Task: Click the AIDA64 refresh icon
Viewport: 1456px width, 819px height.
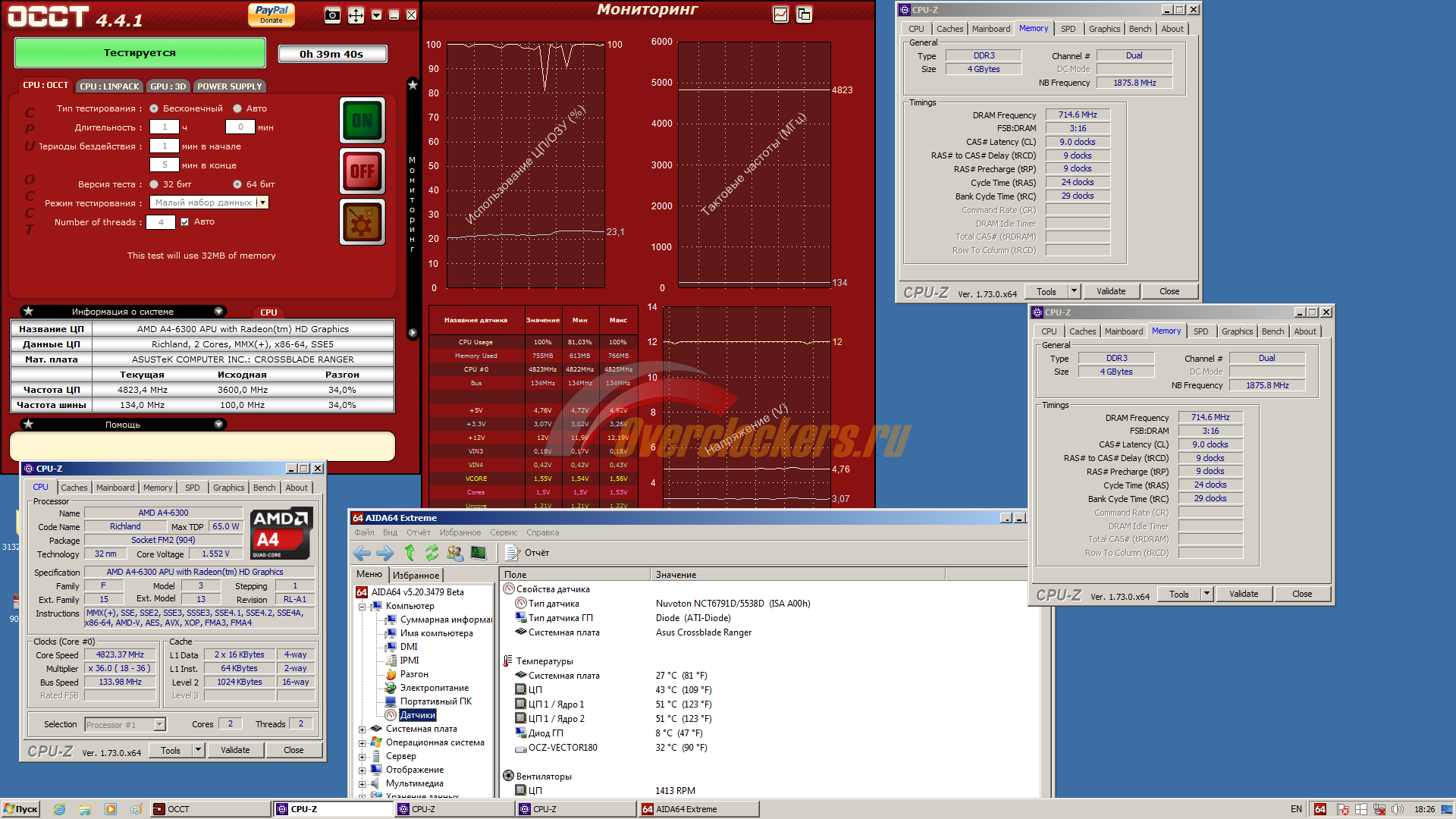Action: (x=431, y=553)
